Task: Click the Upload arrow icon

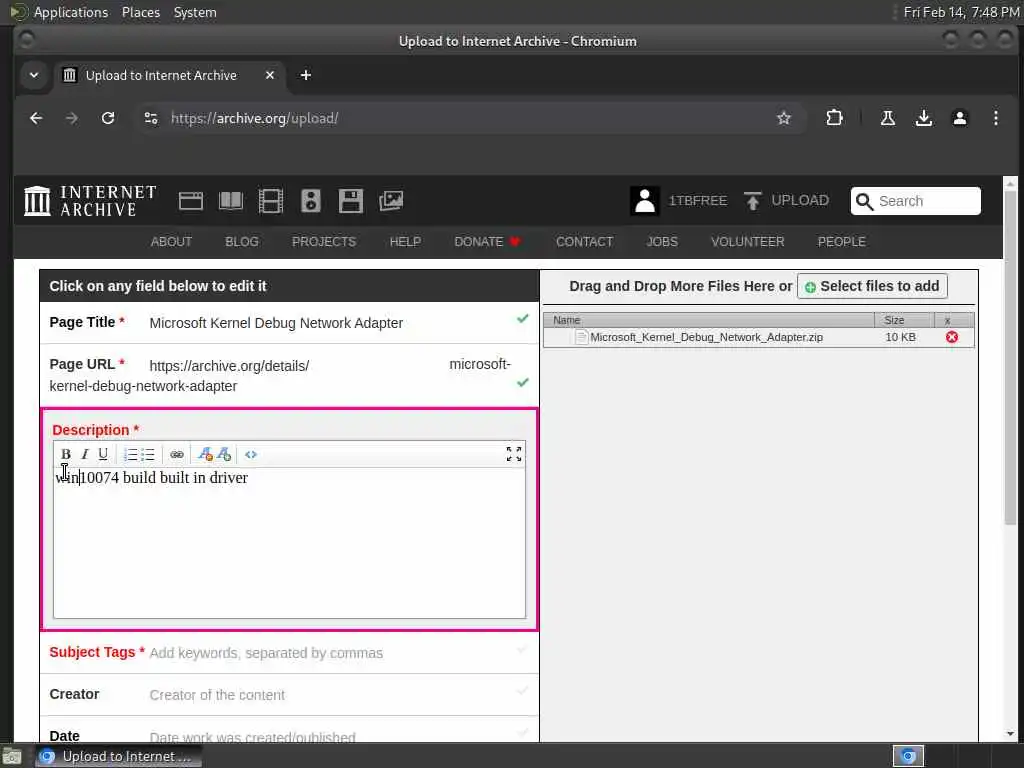Action: (752, 200)
